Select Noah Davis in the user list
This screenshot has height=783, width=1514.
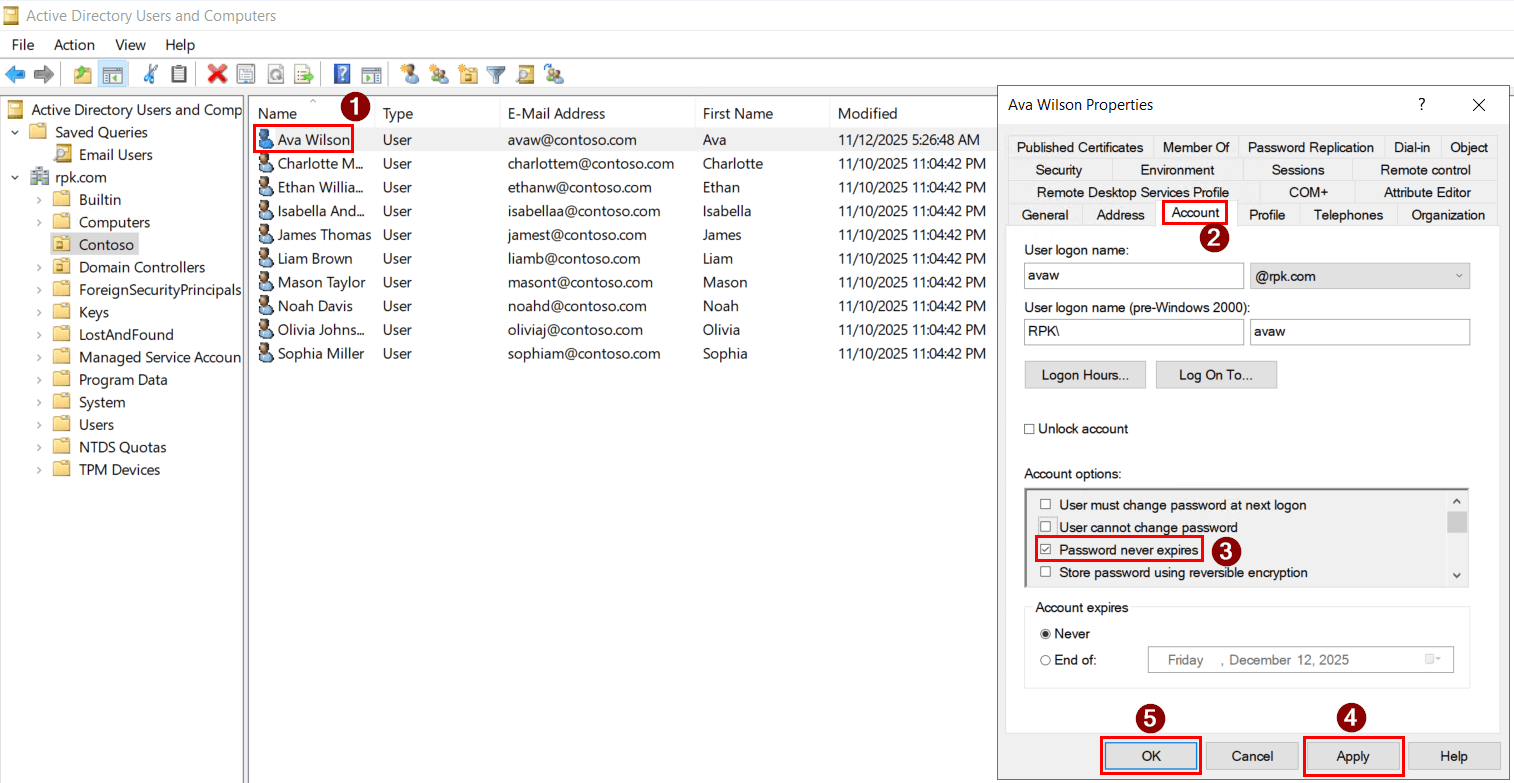(313, 306)
